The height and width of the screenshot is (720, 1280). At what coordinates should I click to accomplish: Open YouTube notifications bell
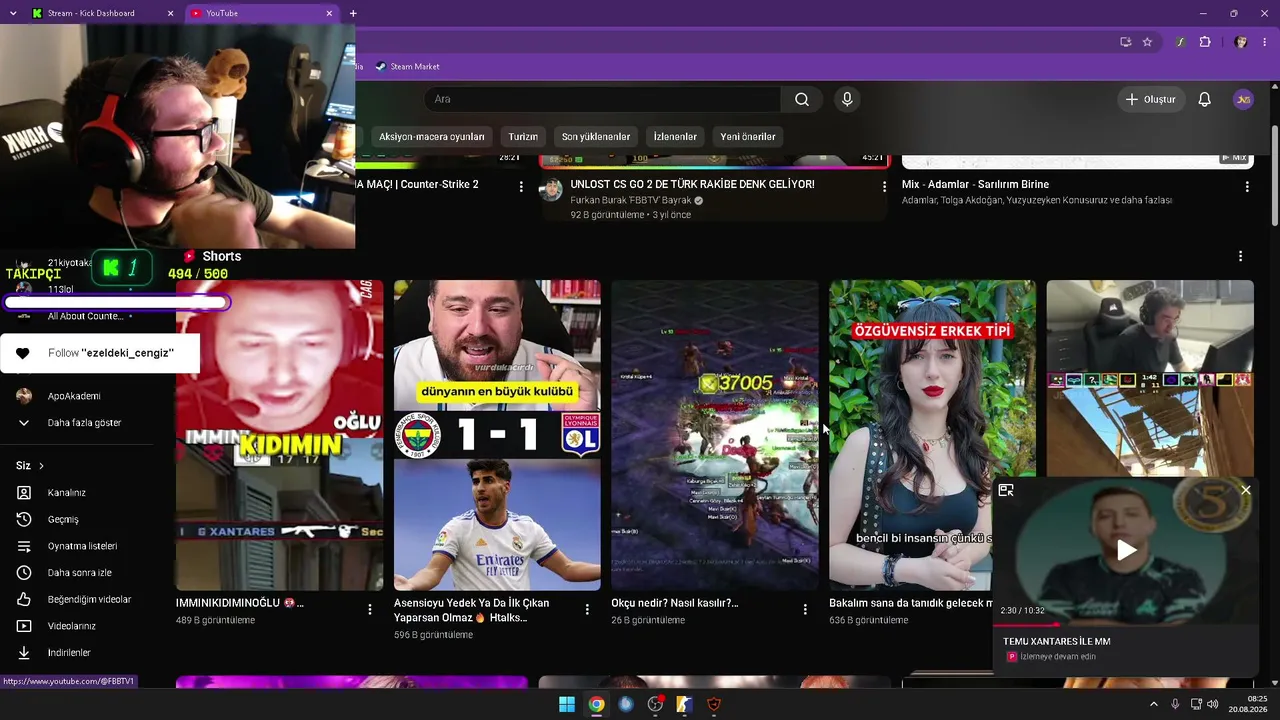1205,99
